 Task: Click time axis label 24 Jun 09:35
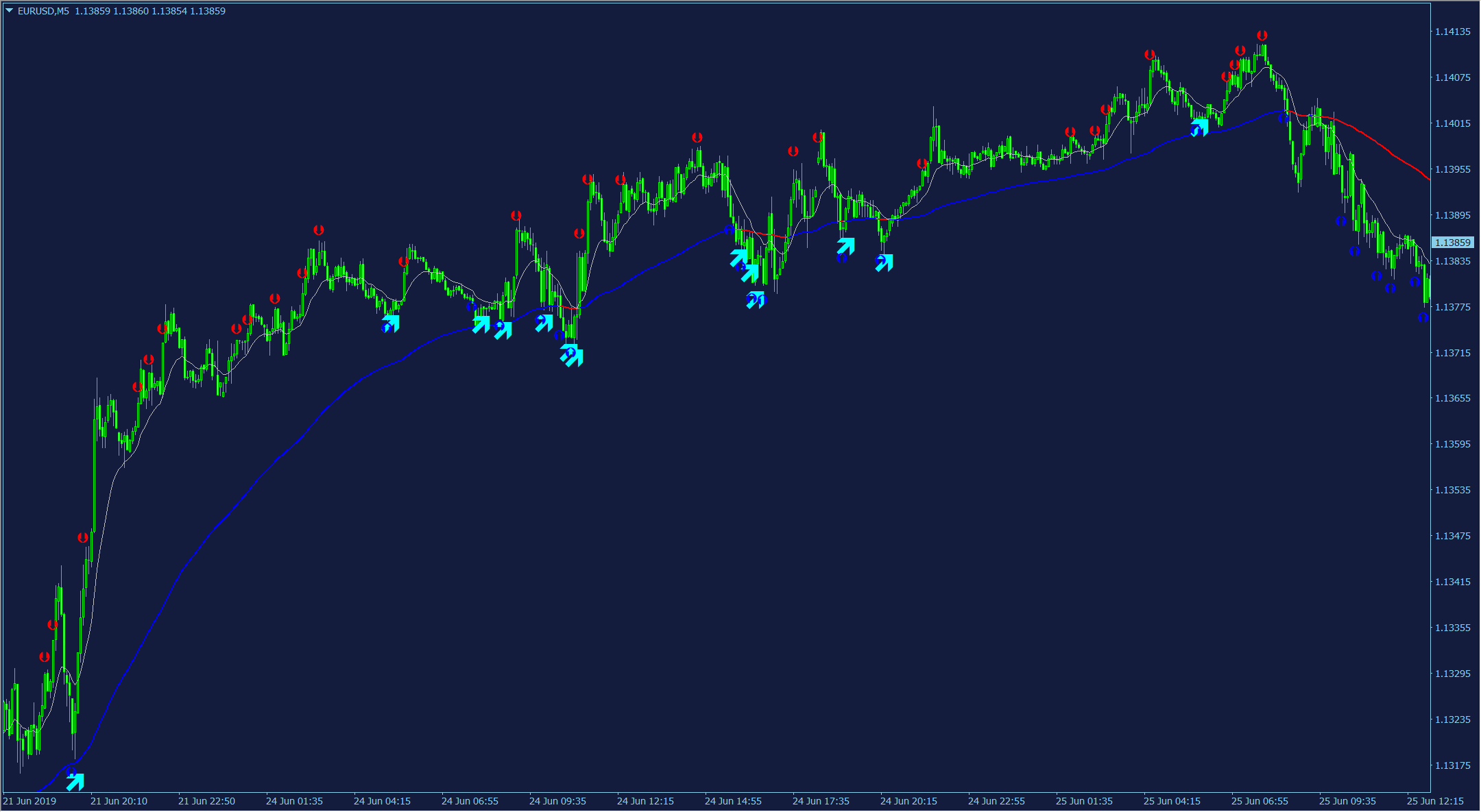click(557, 801)
